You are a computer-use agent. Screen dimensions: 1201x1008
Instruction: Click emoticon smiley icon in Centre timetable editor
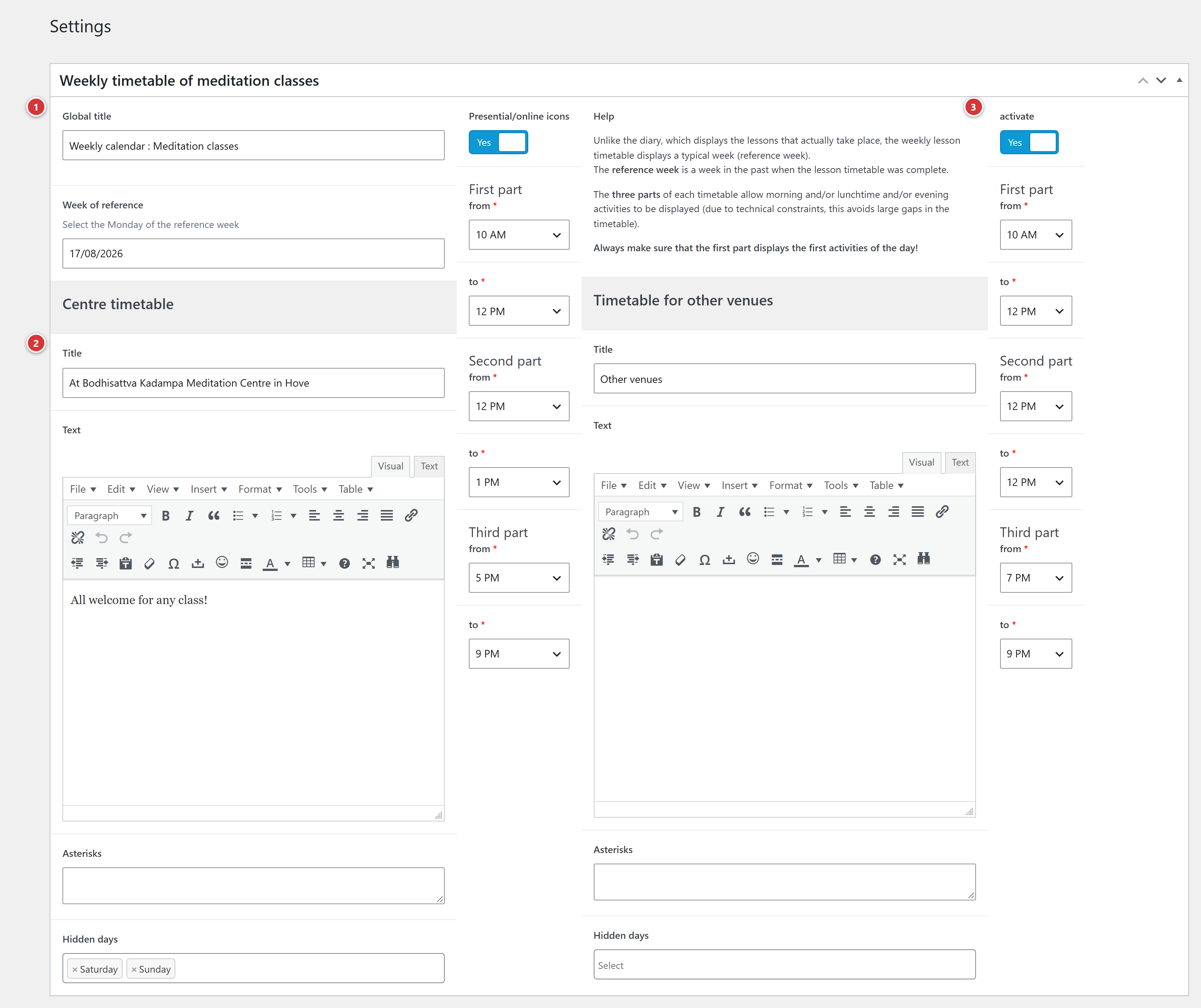click(x=222, y=563)
